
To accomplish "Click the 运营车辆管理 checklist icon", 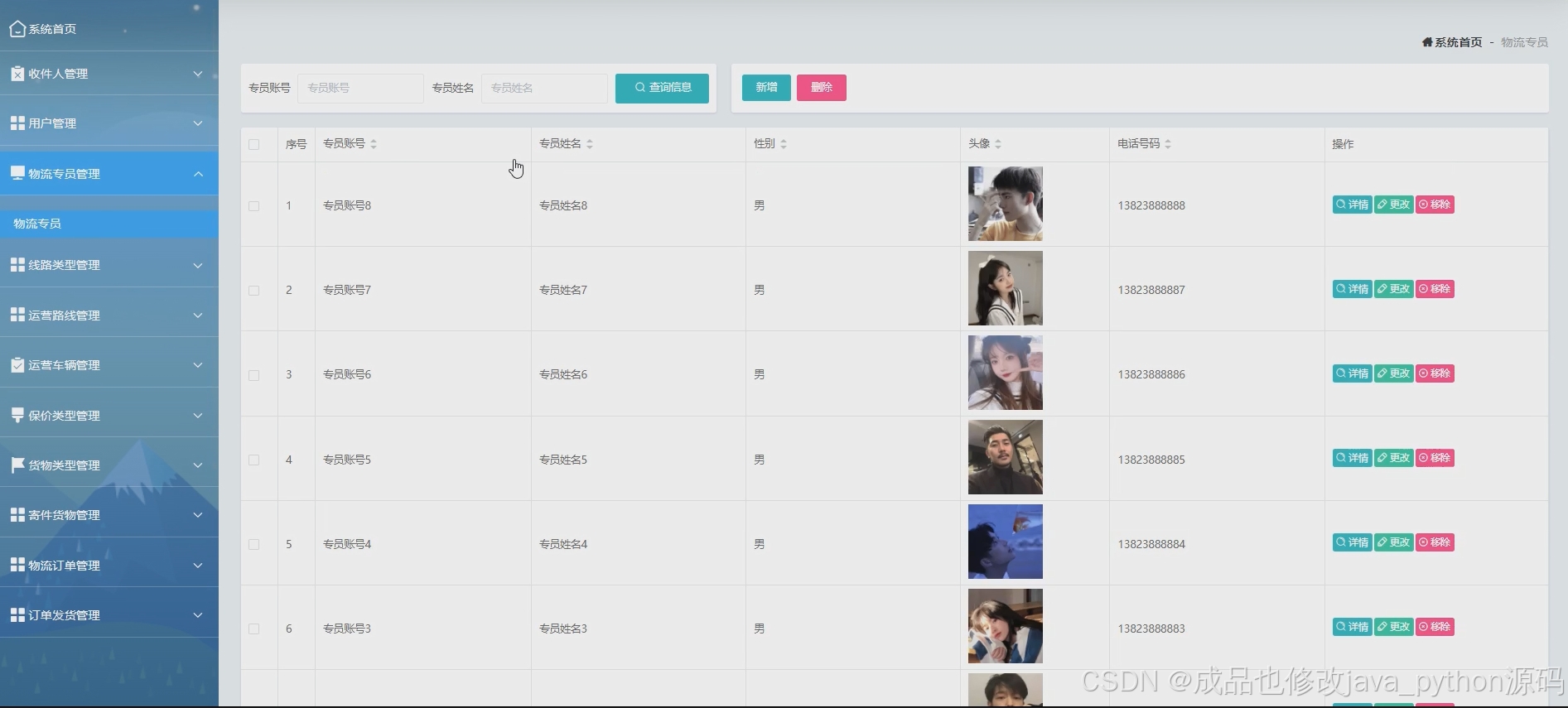I will [x=17, y=365].
